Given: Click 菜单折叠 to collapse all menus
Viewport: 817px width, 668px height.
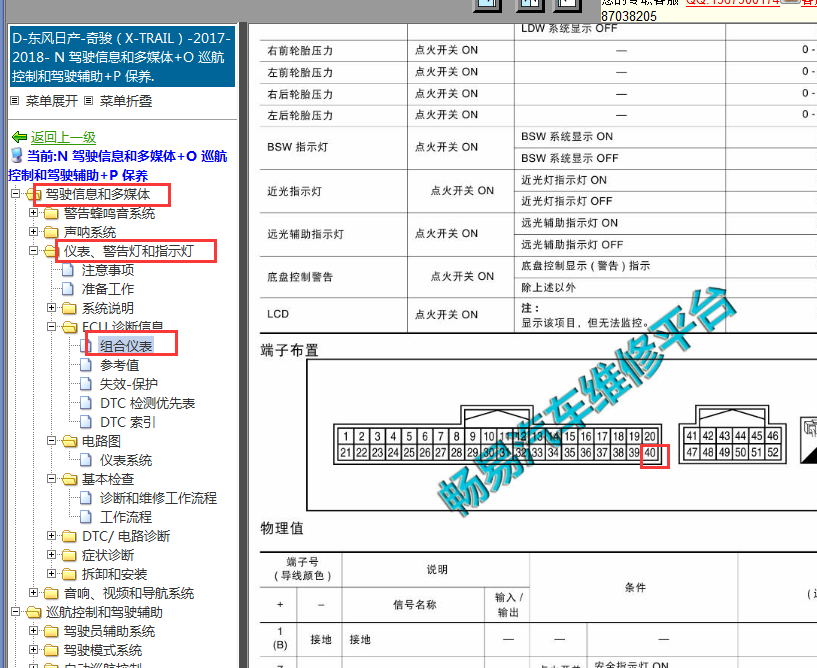Looking at the screenshot, I should tap(126, 101).
